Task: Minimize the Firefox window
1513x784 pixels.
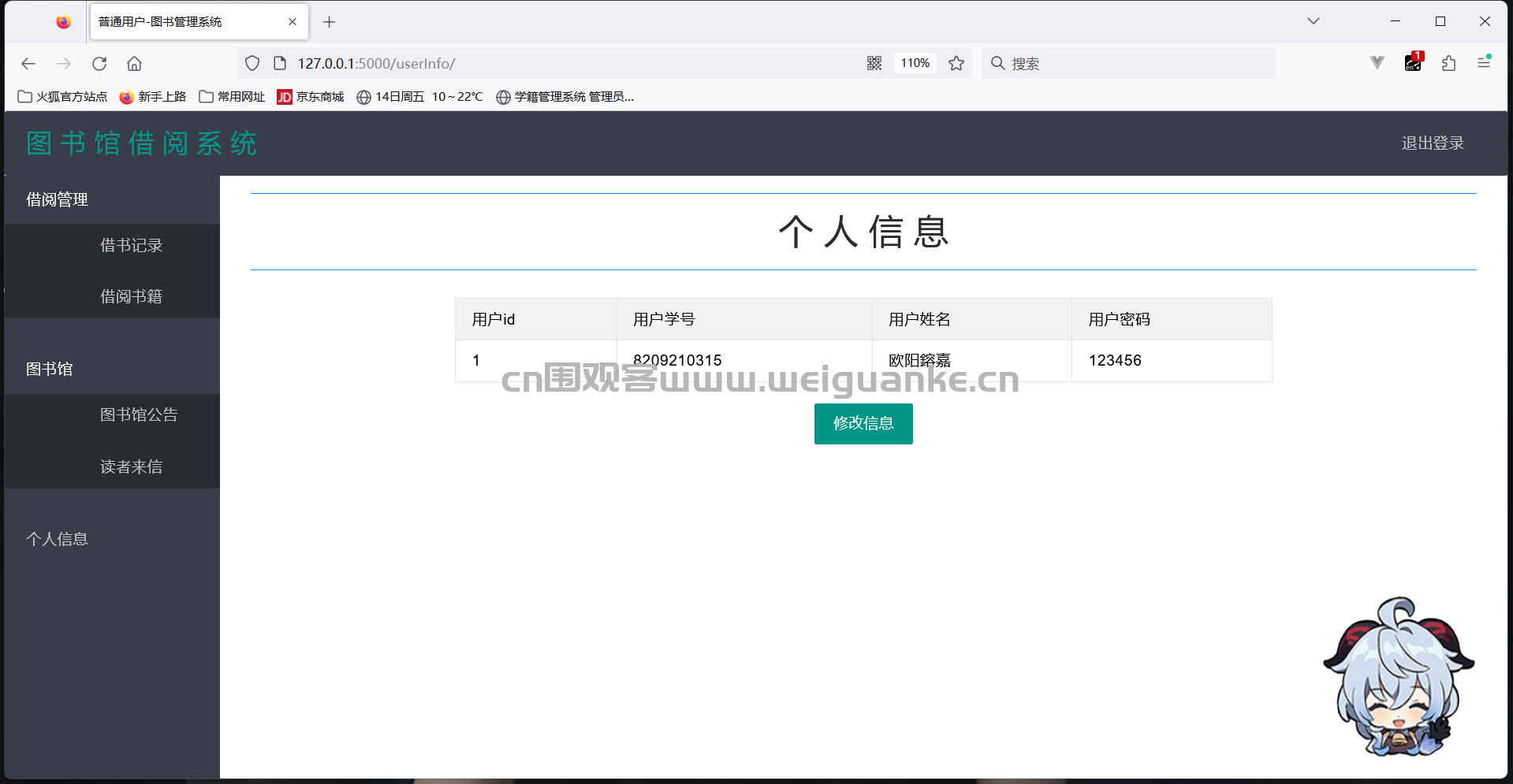Action: pyautogui.click(x=1396, y=21)
